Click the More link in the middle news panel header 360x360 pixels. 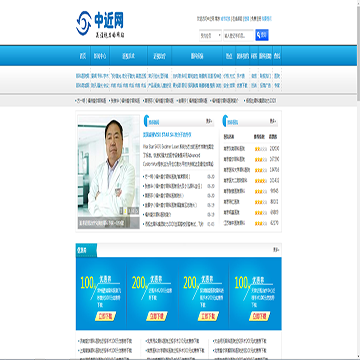[209, 121]
